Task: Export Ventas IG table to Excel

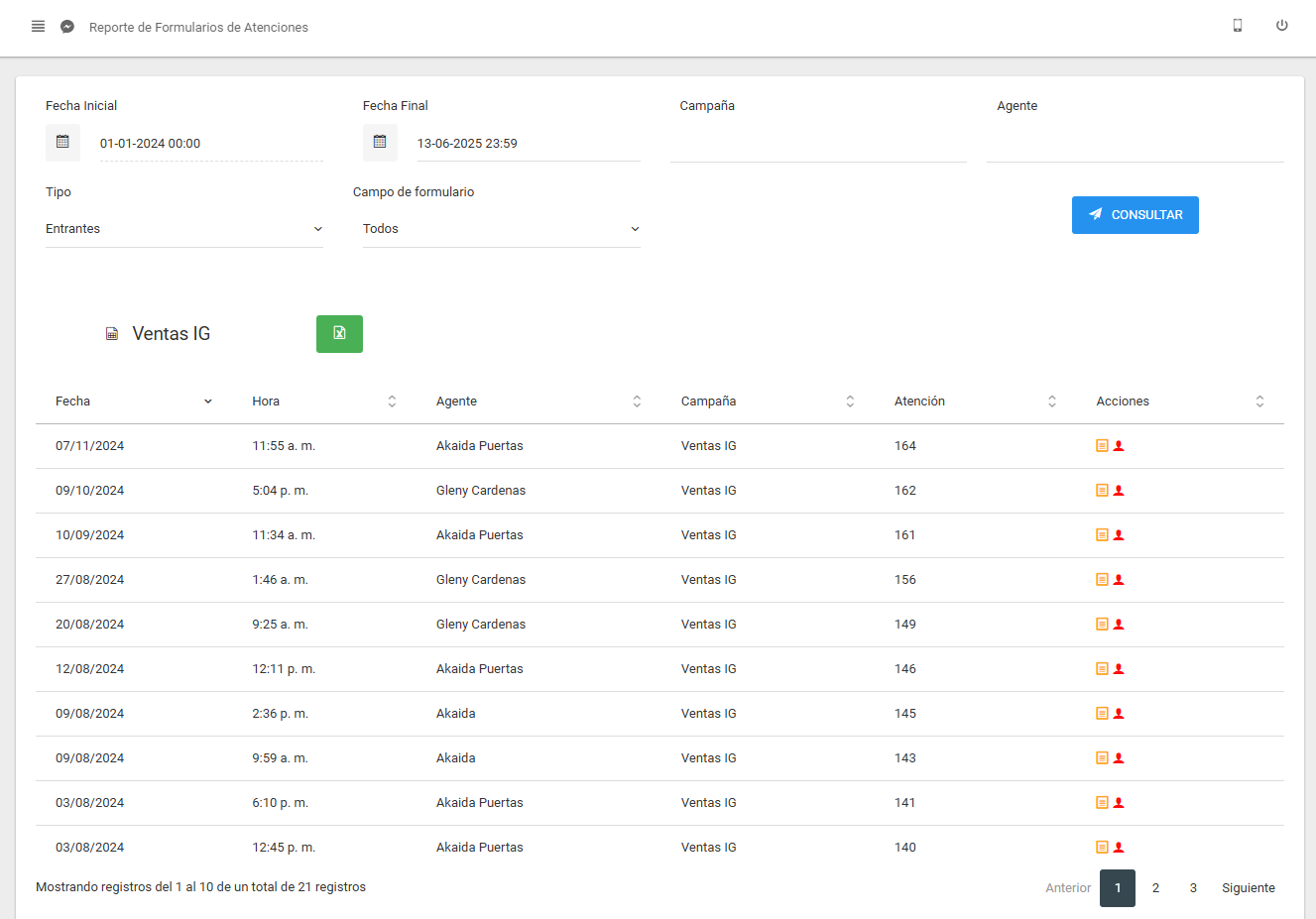Action: pyautogui.click(x=339, y=334)
